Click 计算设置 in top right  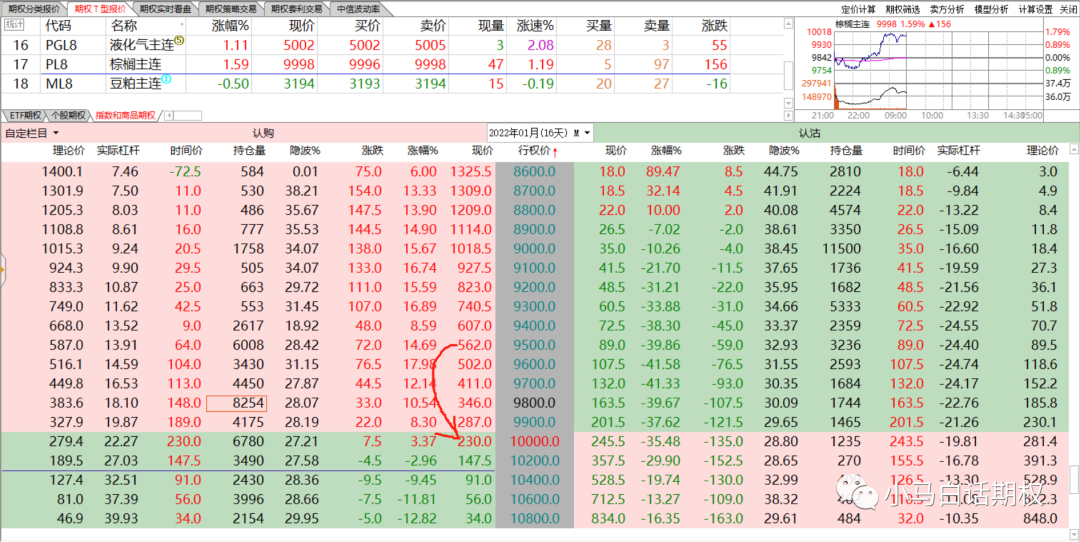(x=1035, y=8)
